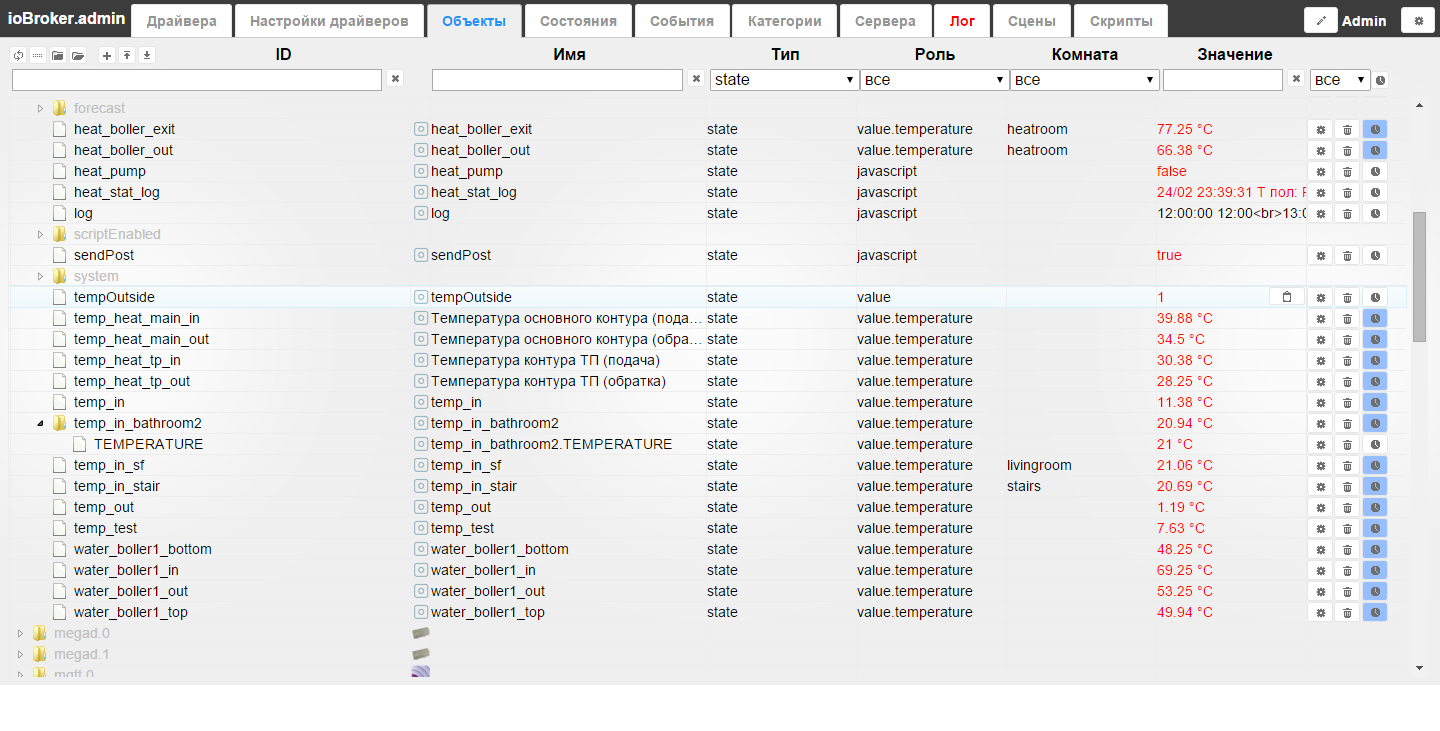Focus the ID filter input
This screenshot has height=731, width=1440.
(197, 80)
